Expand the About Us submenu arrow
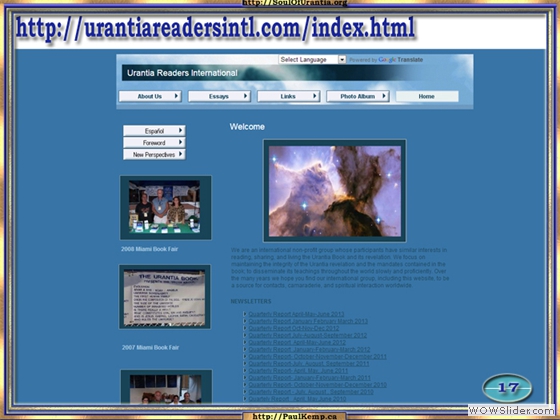The height and width of the screenshot is (420, 560). [176, 96]
